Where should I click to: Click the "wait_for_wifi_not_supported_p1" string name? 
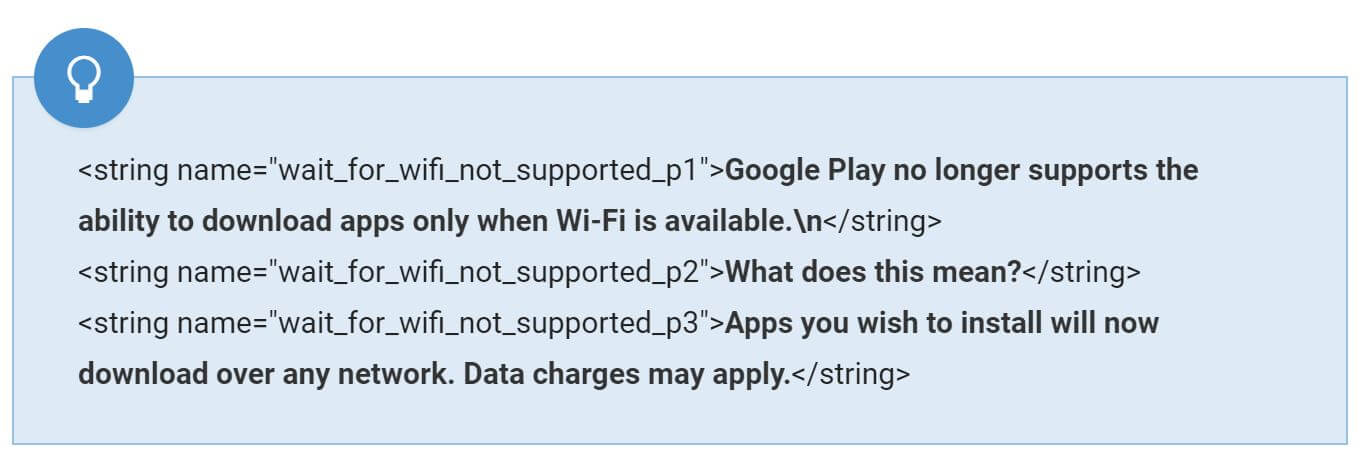[x=488, y=170]
